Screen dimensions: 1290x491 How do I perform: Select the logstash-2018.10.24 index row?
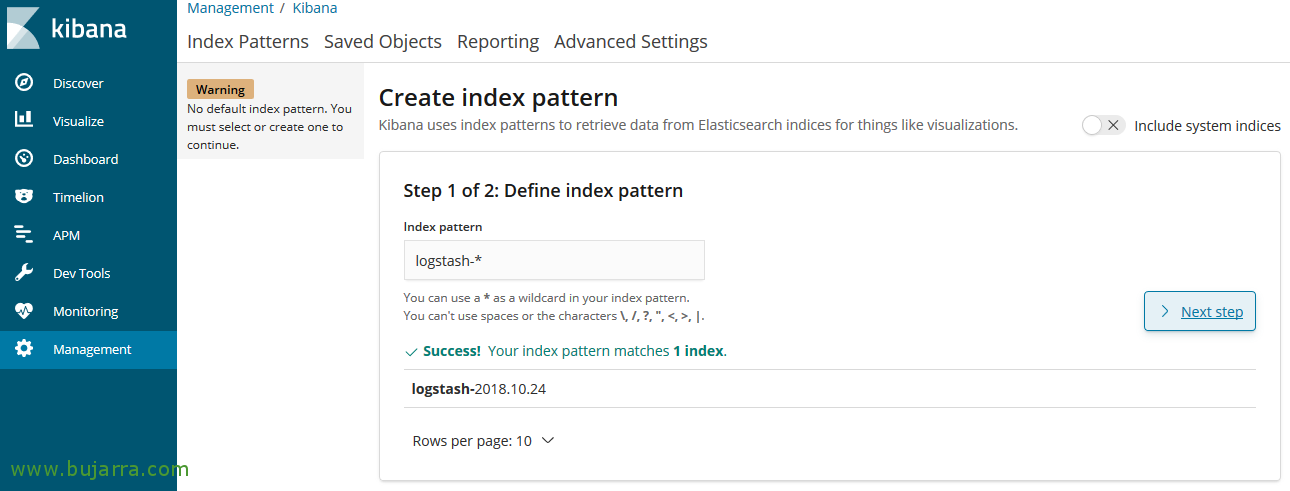click(x=479, y=389)
